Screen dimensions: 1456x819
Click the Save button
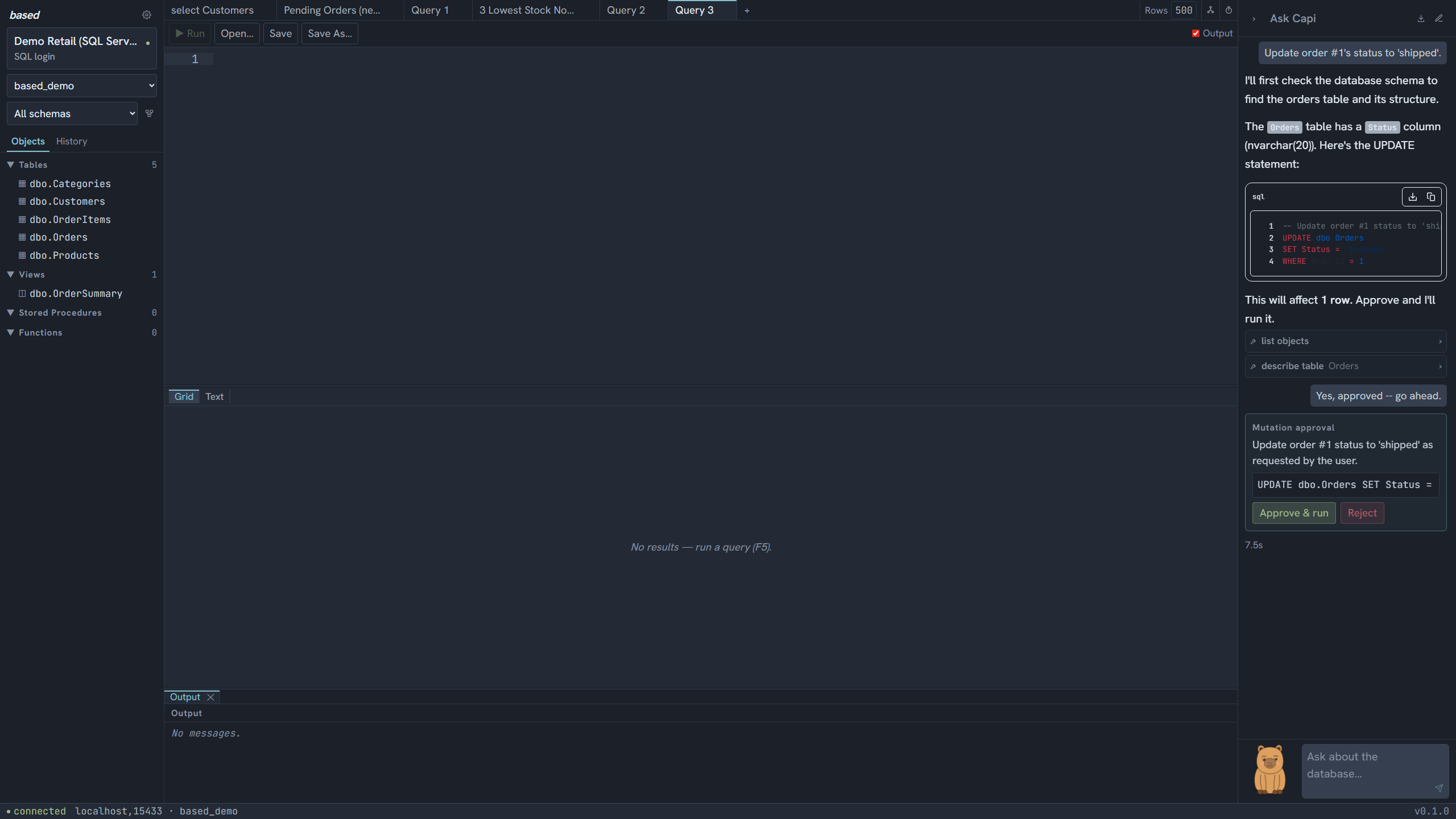280,34
